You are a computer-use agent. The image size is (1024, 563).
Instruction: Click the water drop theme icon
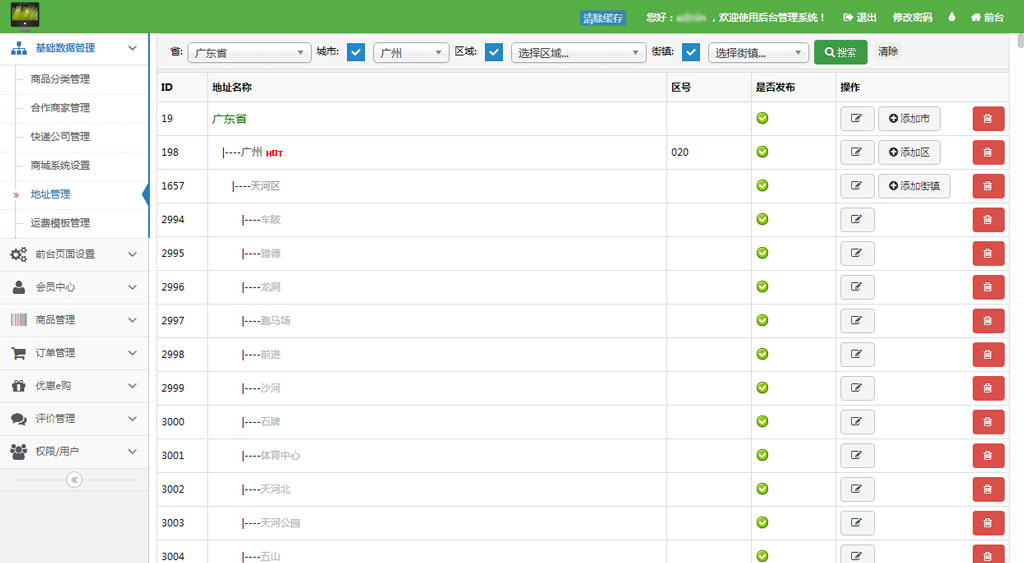(952, 17)
